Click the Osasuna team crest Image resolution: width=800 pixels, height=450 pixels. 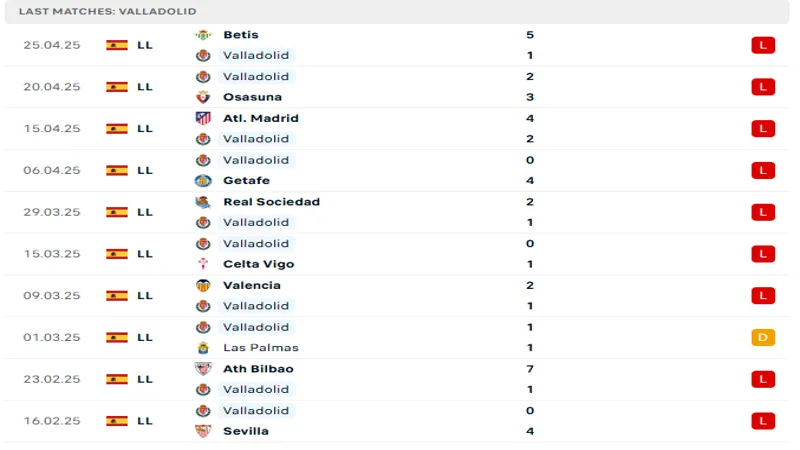point(203,97)
